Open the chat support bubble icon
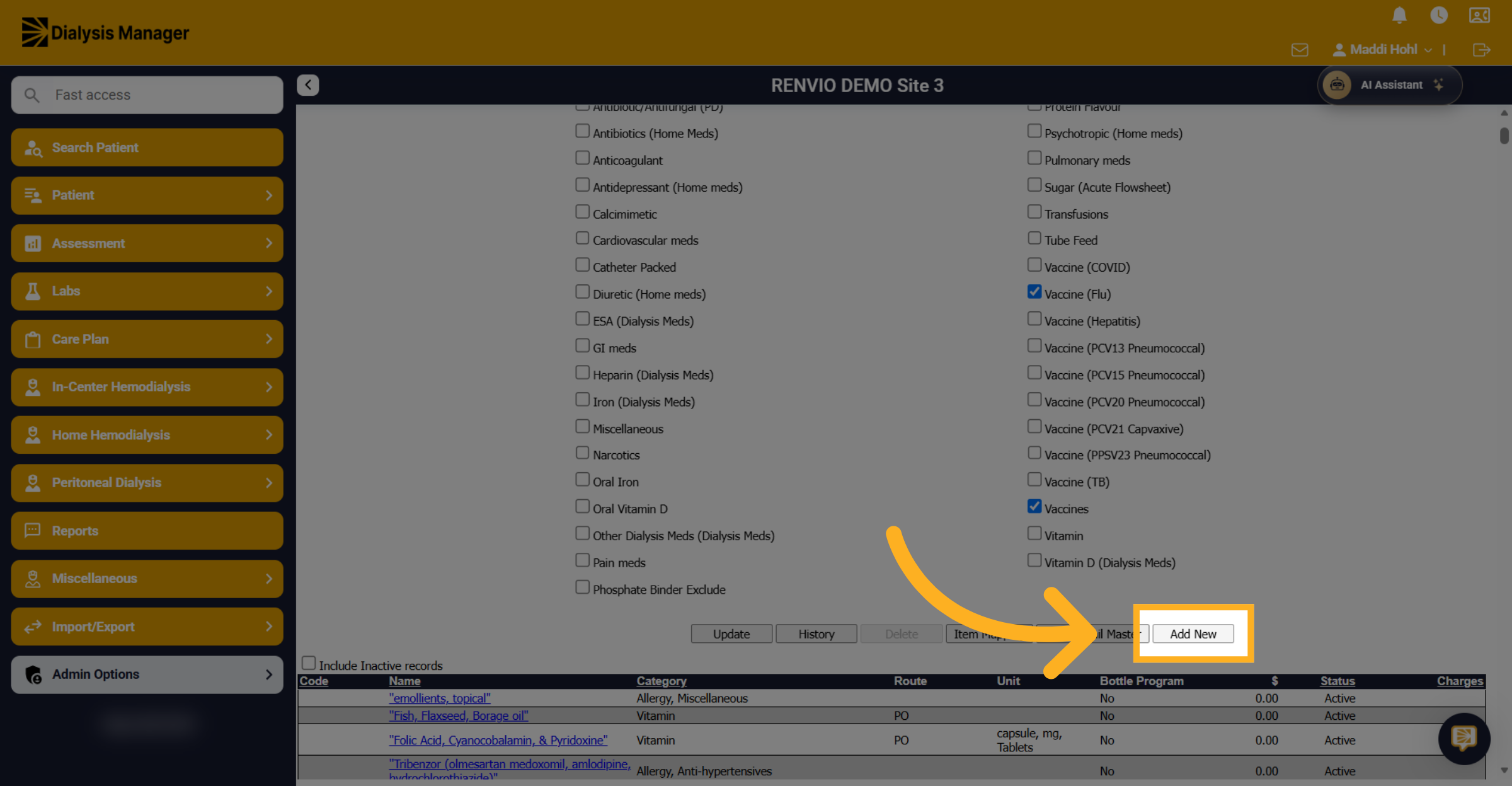The height and width of the screenshot is (786, 1512). [1464, 738]
